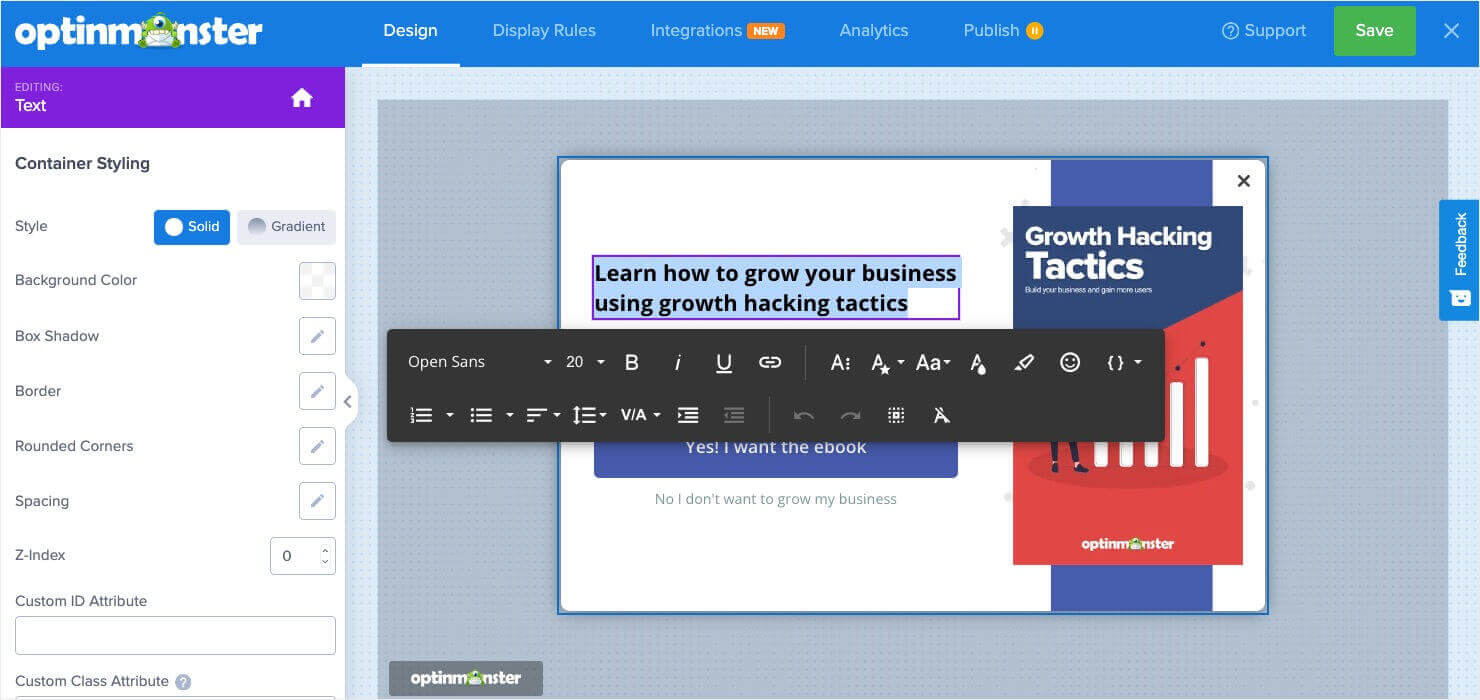Insert a hyperlink on the selected text

(769, 362)
